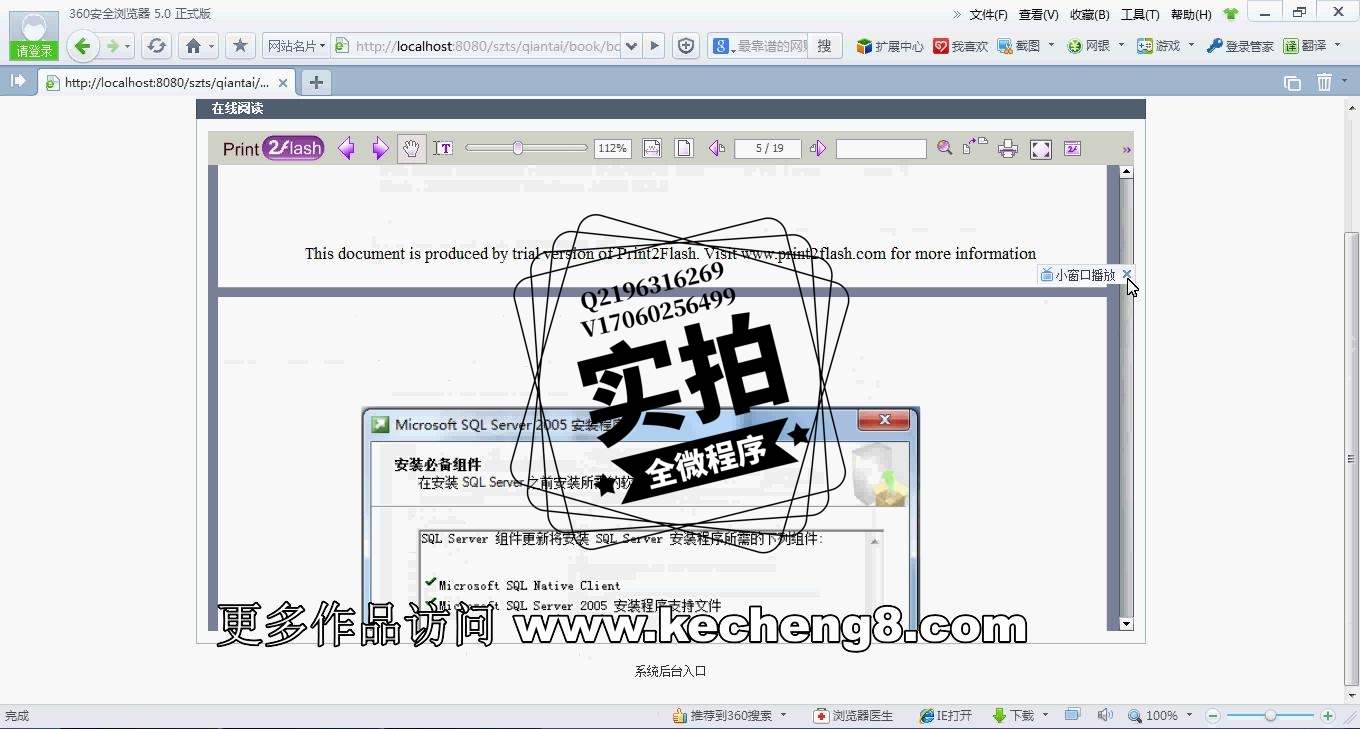Select the text selection tool
The width and height of the screenshot is (1360, 729).
point(443,148)
